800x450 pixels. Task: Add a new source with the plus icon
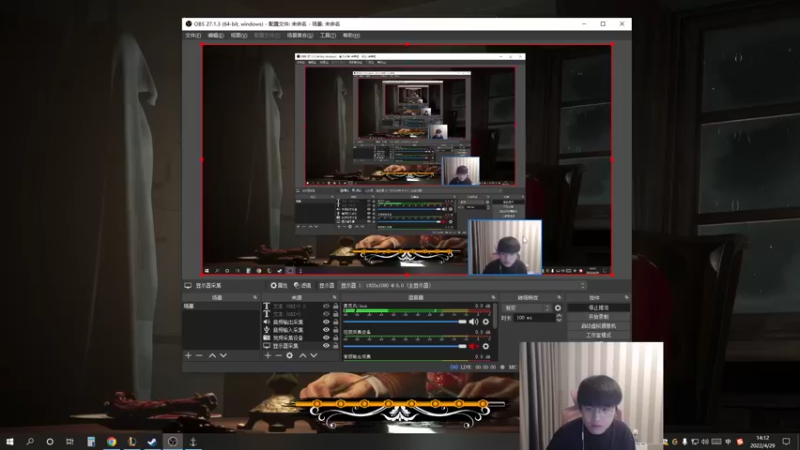(x=268, y=356)
